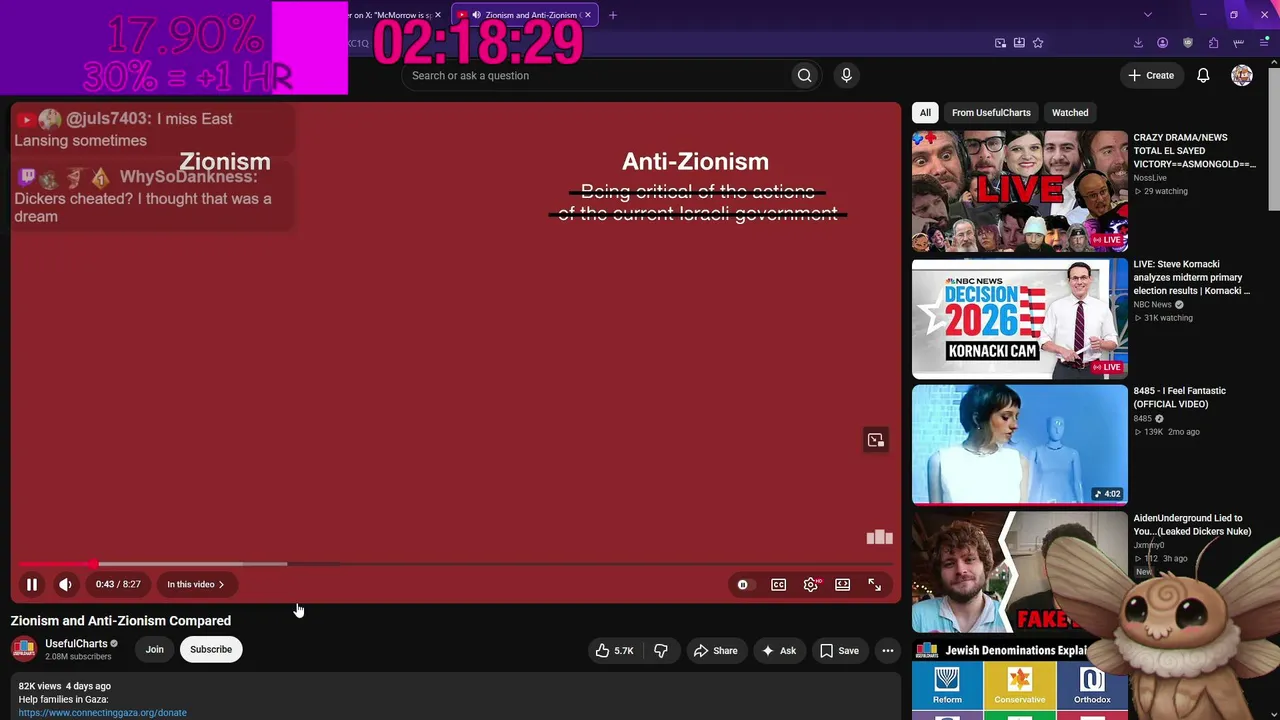Open the browser extensions puzzle icon

[1213, 43]
